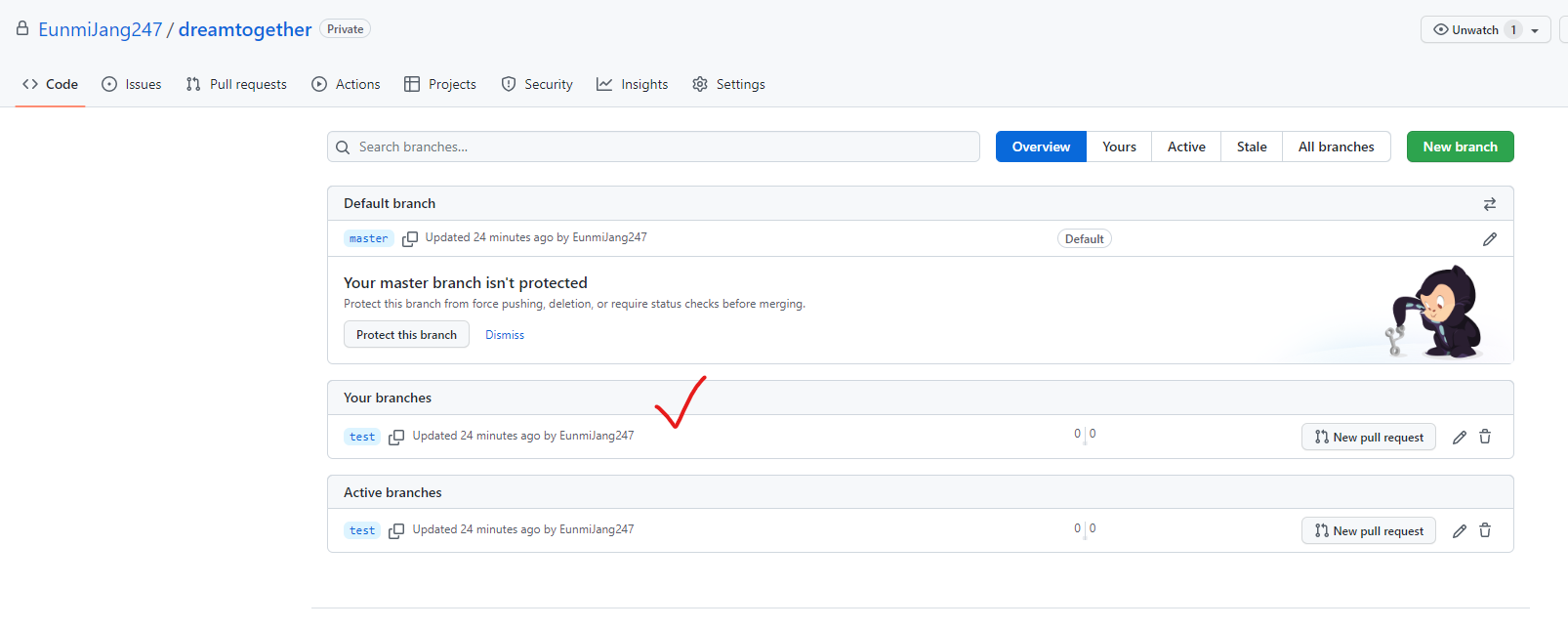This screenshot has width=1568, height=629.
Task: Open the Unwatch dropdown arrow
Action: coord(1535,30)
